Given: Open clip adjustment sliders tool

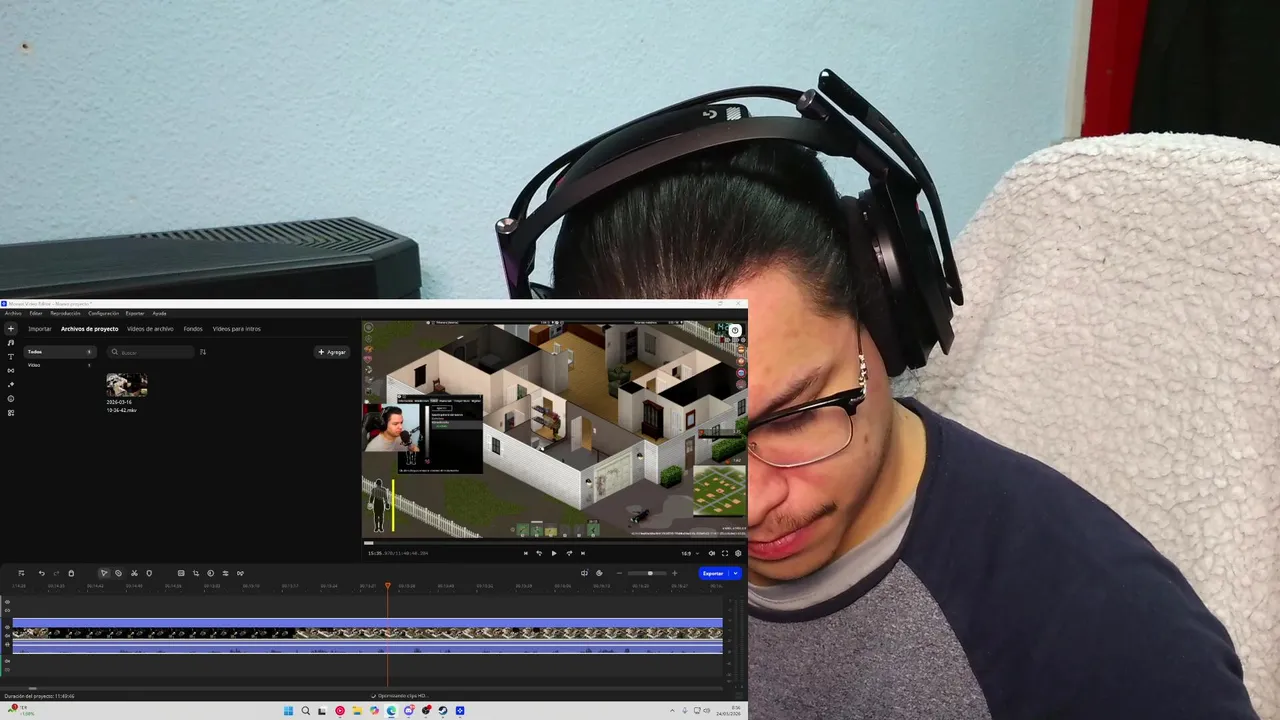Looking at the screenshot, I should 225,573.
